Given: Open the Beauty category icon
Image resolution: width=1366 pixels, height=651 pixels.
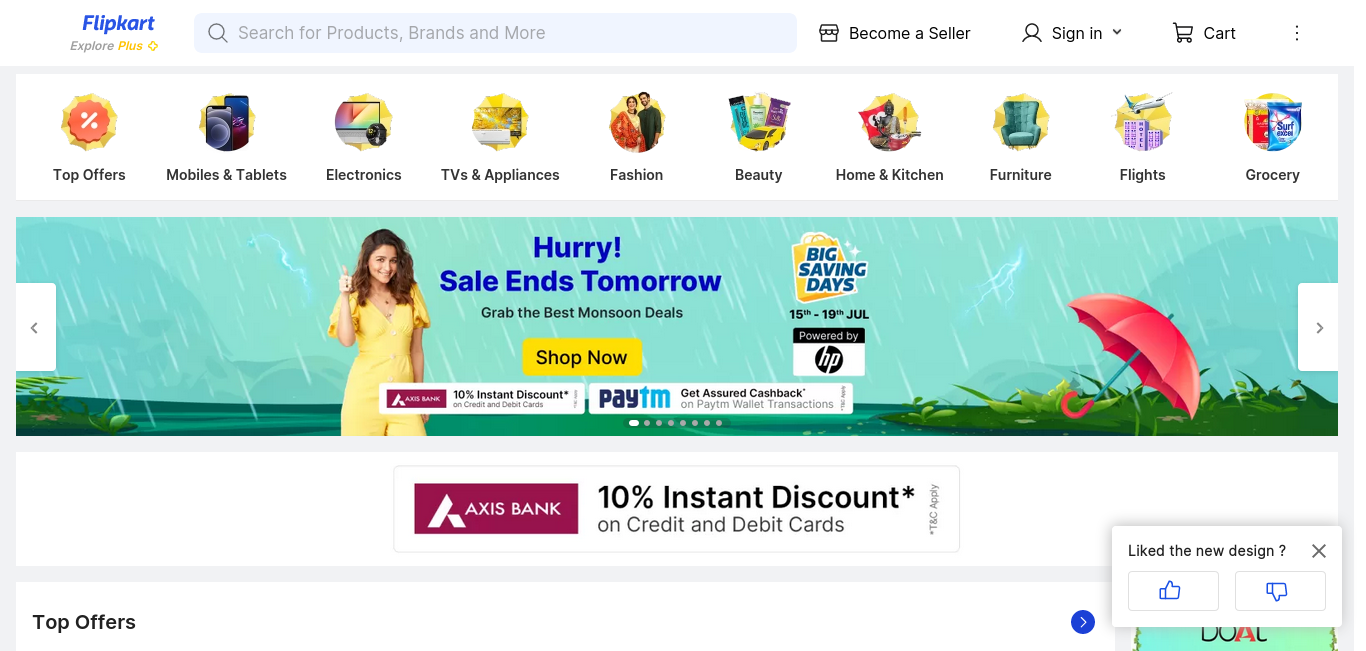Looking at the screenshot, I should pyautogui.click(x=759, y=123).
